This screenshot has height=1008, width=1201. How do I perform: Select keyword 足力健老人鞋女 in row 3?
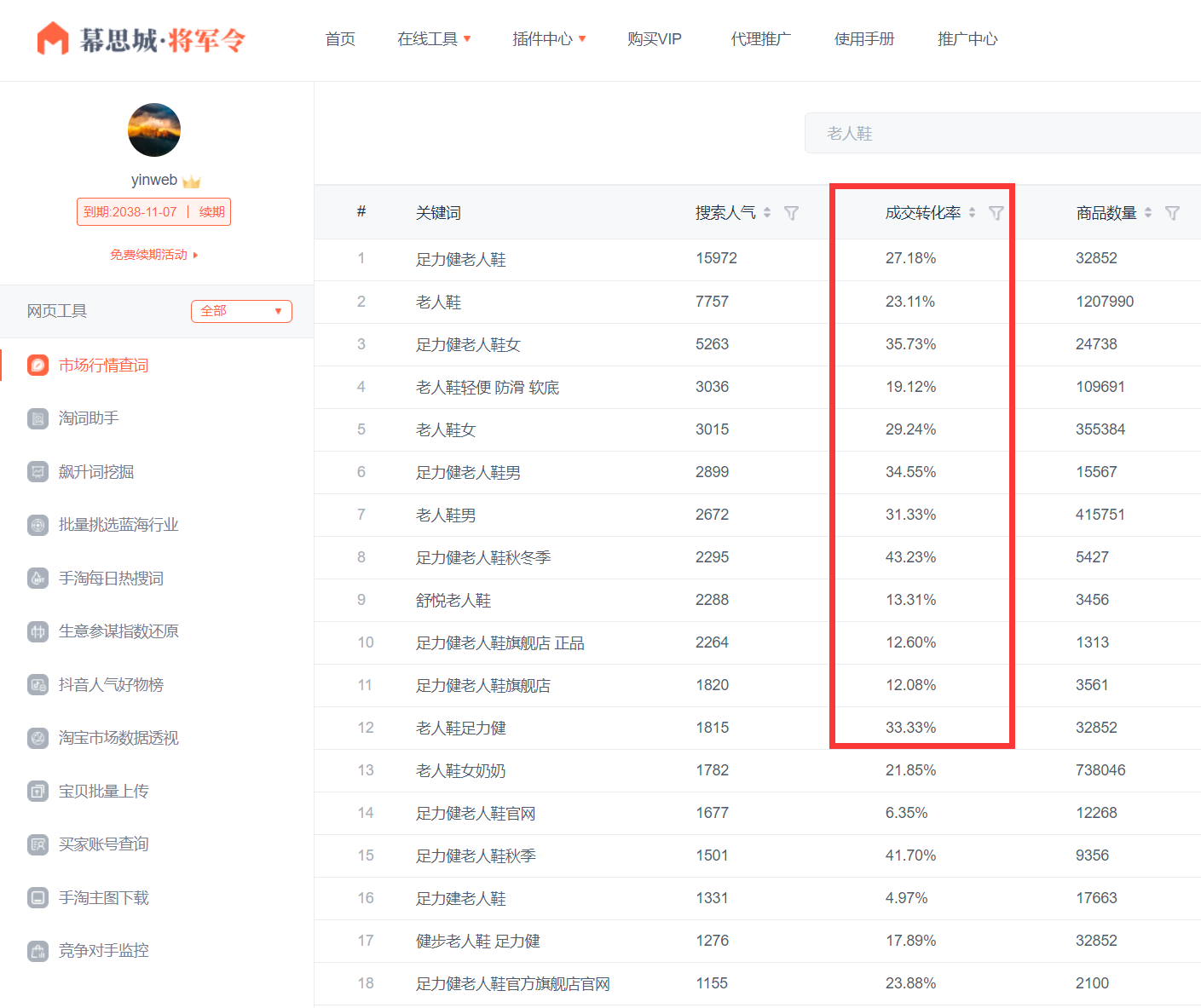point(468,344)
